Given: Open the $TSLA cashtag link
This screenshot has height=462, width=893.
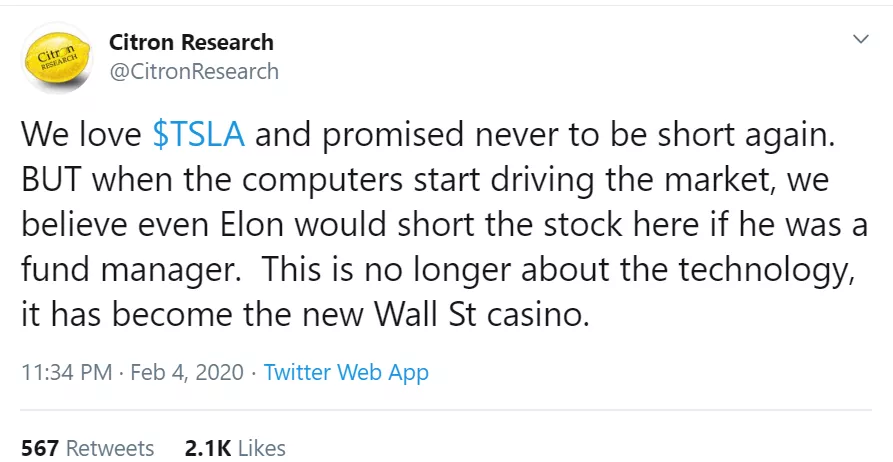Looking at the screenshot, I should pos(199,134).
